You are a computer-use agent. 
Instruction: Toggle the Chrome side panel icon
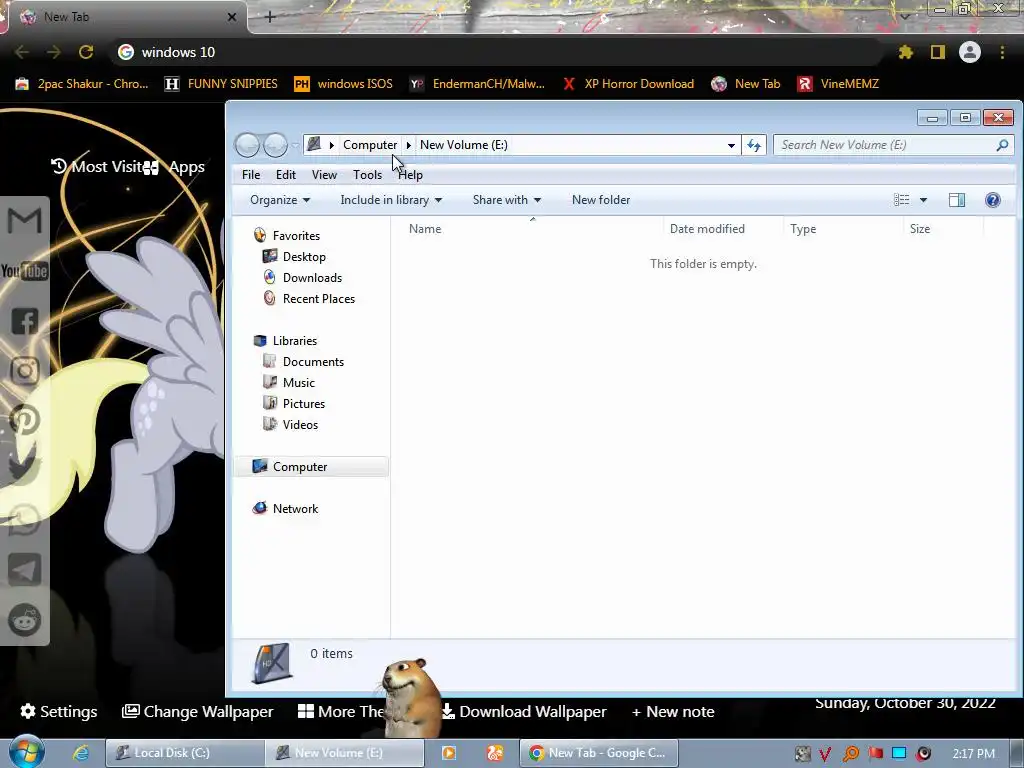(x=938, y=52)
